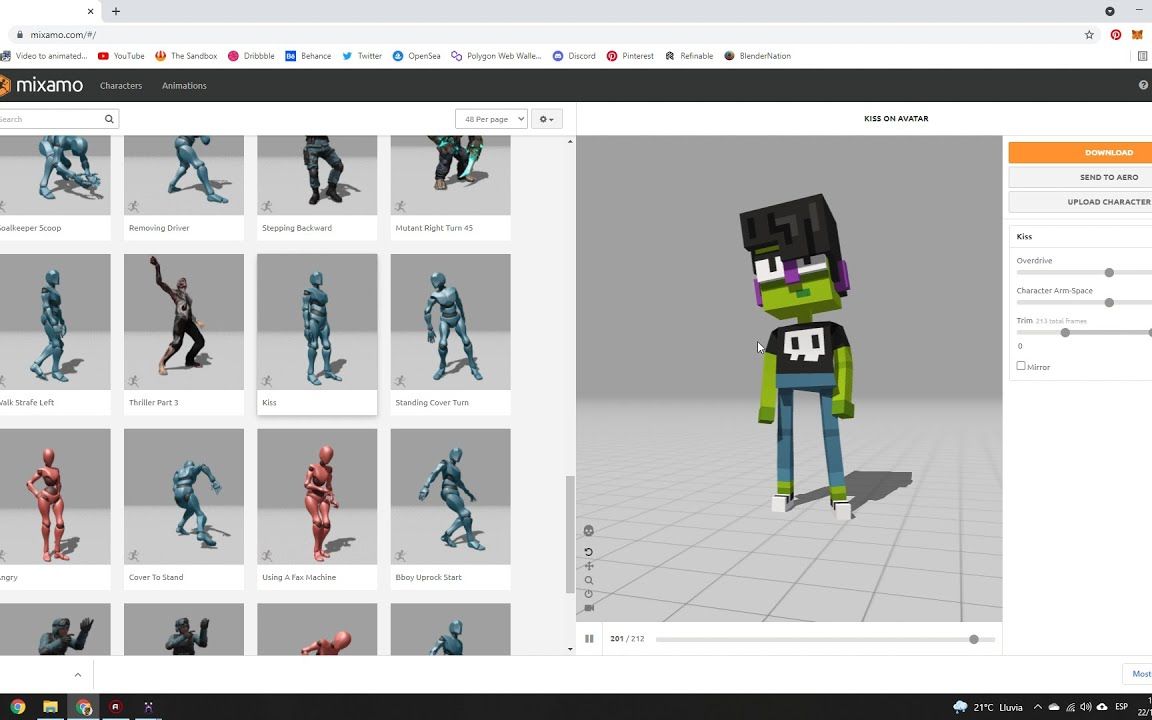The image size is (1152, 720).
Task: Toggle the reset pose viewport control
Action: click(588, 593)
